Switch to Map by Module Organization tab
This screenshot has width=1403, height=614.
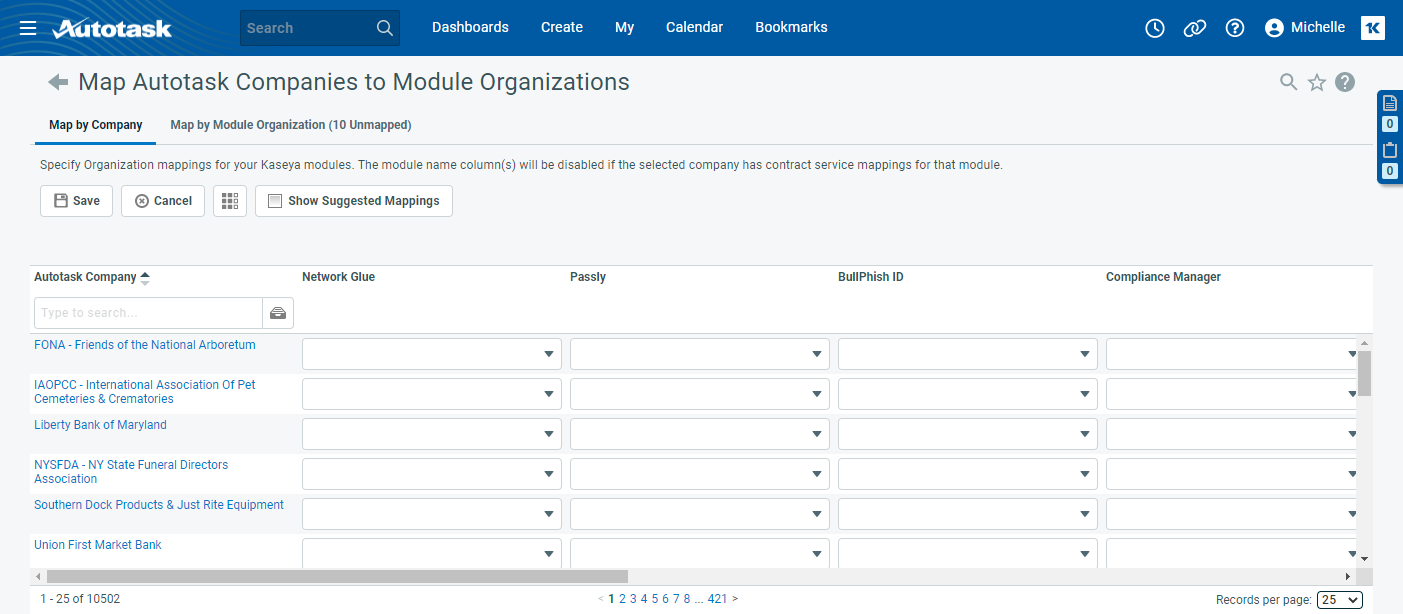pos(291,125)
